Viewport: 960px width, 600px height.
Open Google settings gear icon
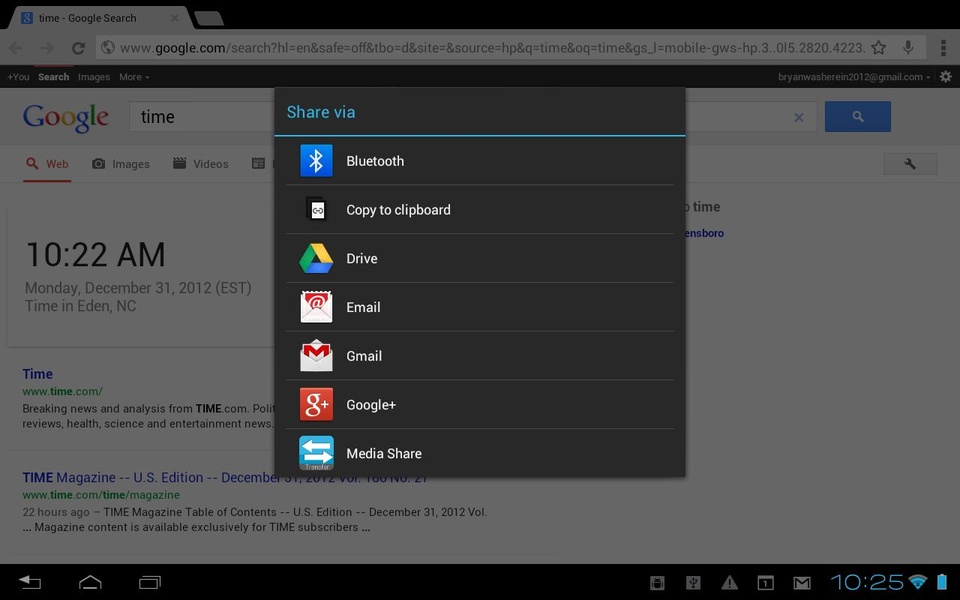pos(946,77)
